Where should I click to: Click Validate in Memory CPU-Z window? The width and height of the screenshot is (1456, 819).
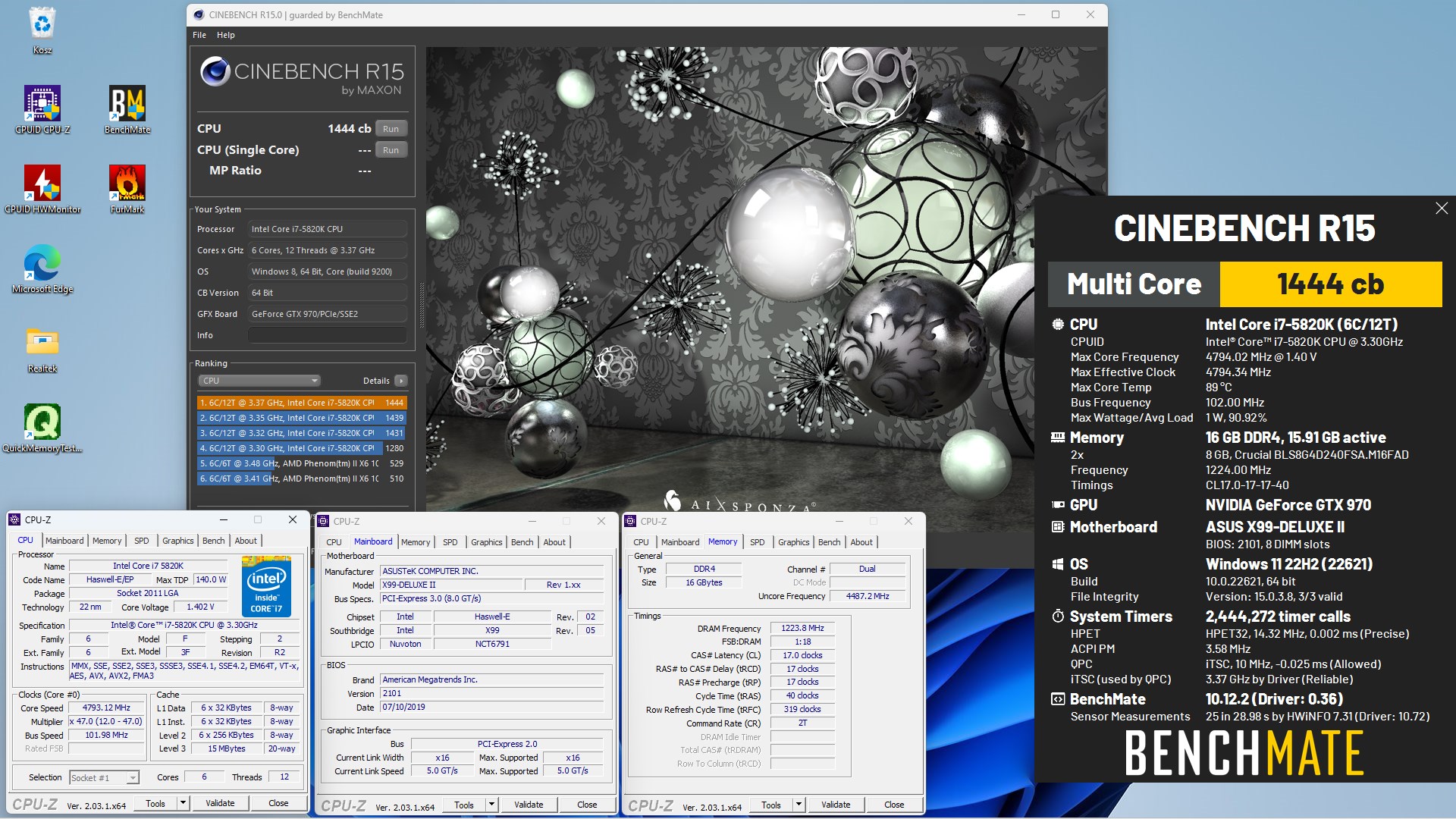836,805
